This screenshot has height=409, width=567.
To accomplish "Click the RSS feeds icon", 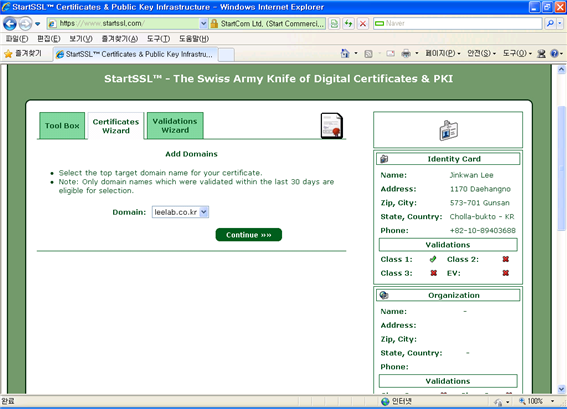I will pyautogui.click(x=368, y=54).
